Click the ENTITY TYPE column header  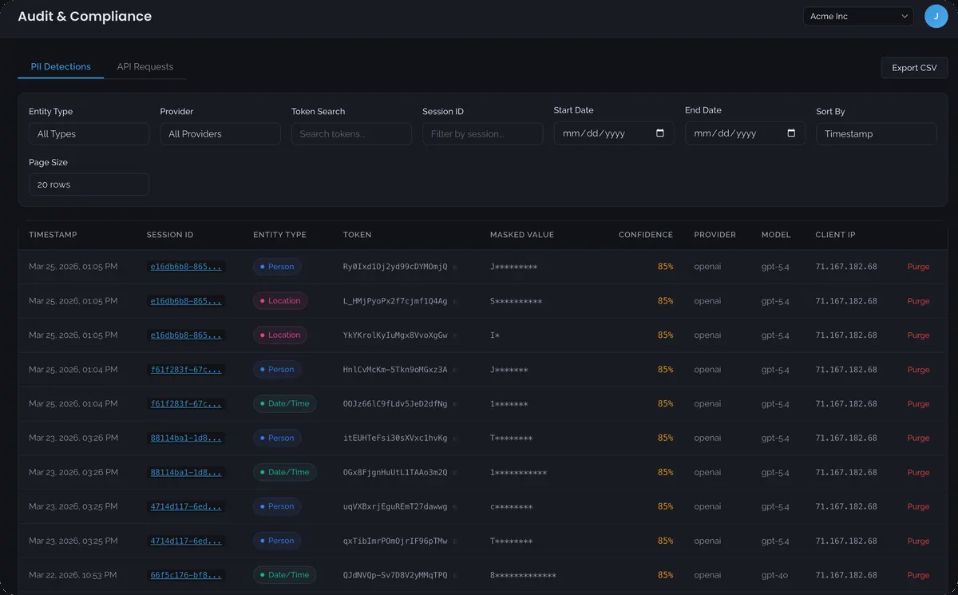(280, 235)
